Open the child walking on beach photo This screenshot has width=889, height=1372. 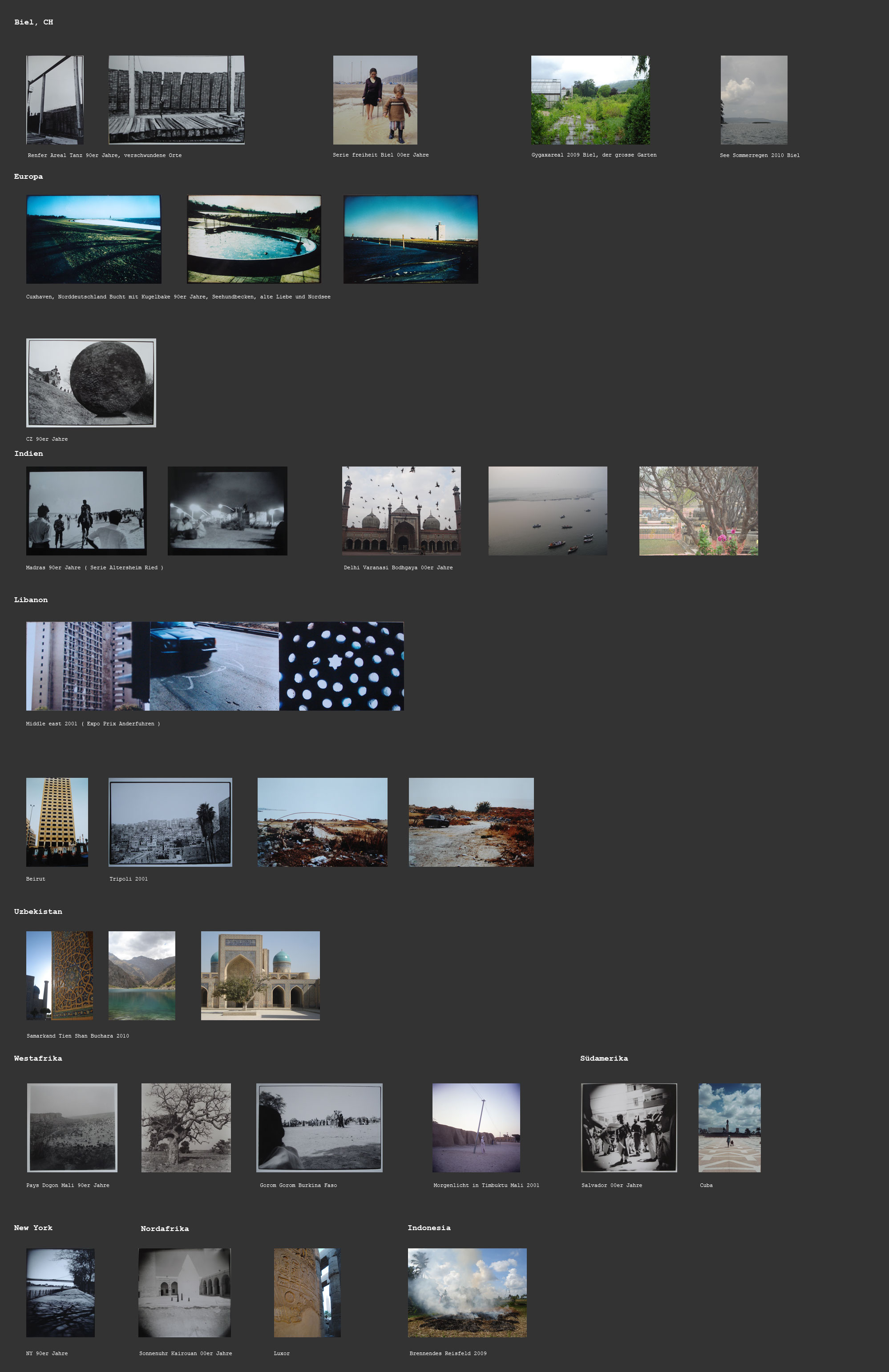(375, 100)
